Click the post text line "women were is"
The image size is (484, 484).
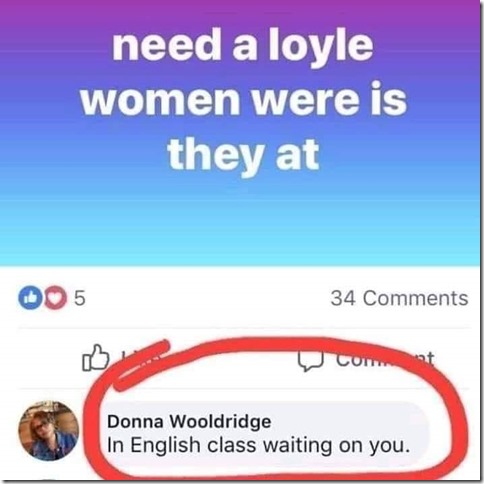[x=243, y=99]
